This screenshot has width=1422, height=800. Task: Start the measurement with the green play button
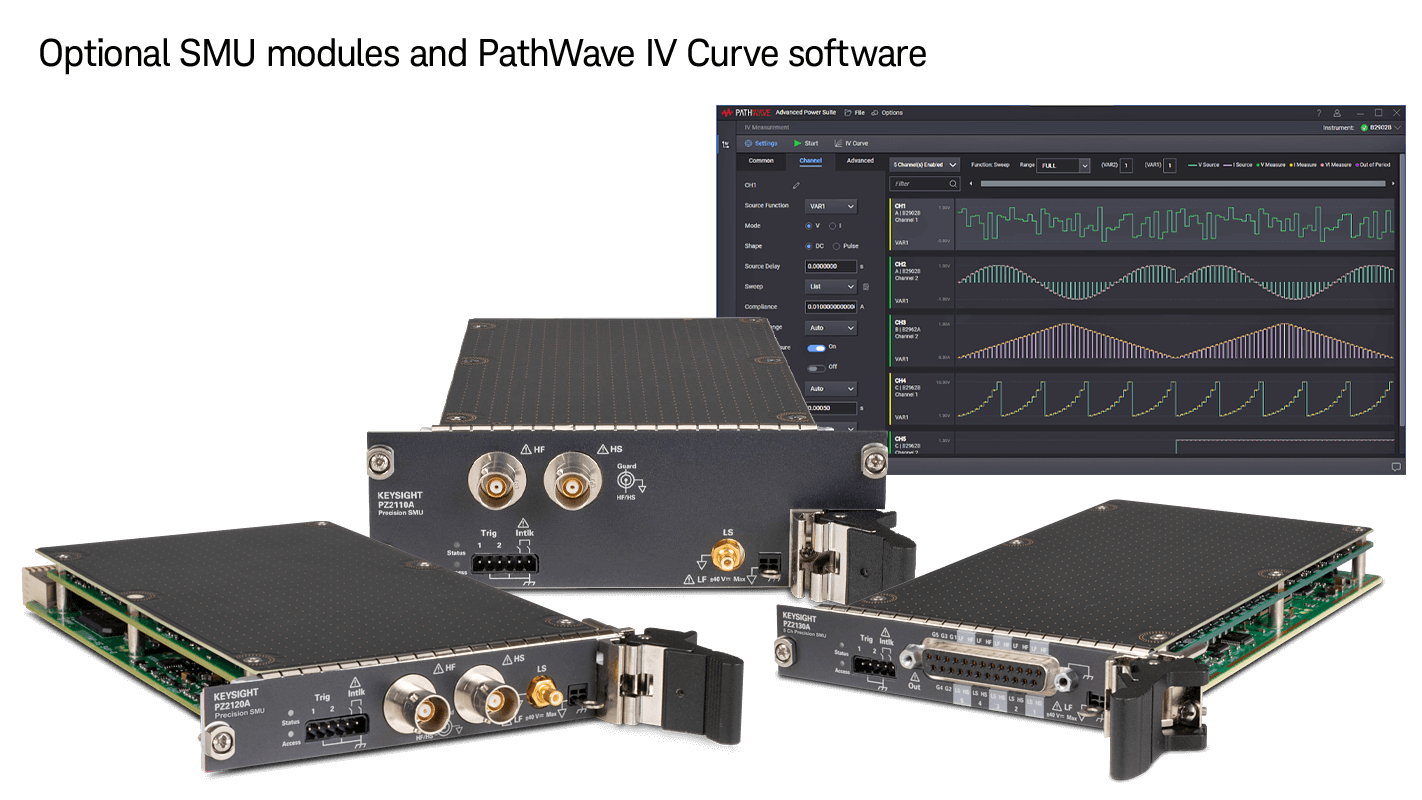(x=806, y=143)
